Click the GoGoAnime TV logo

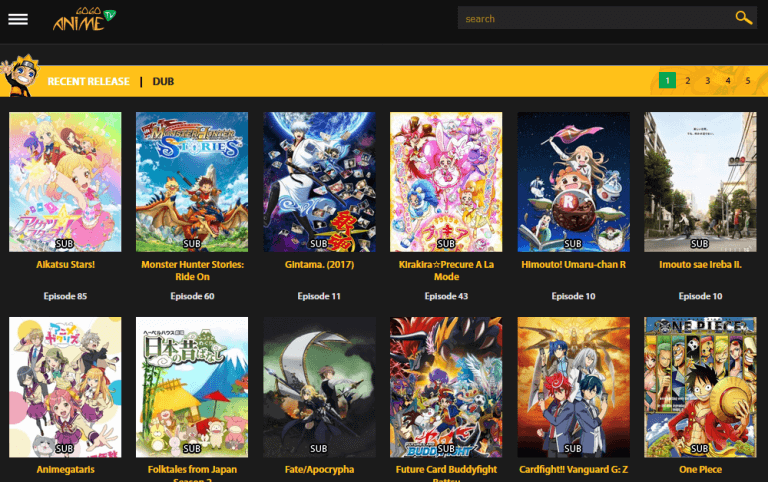[84, 19]
